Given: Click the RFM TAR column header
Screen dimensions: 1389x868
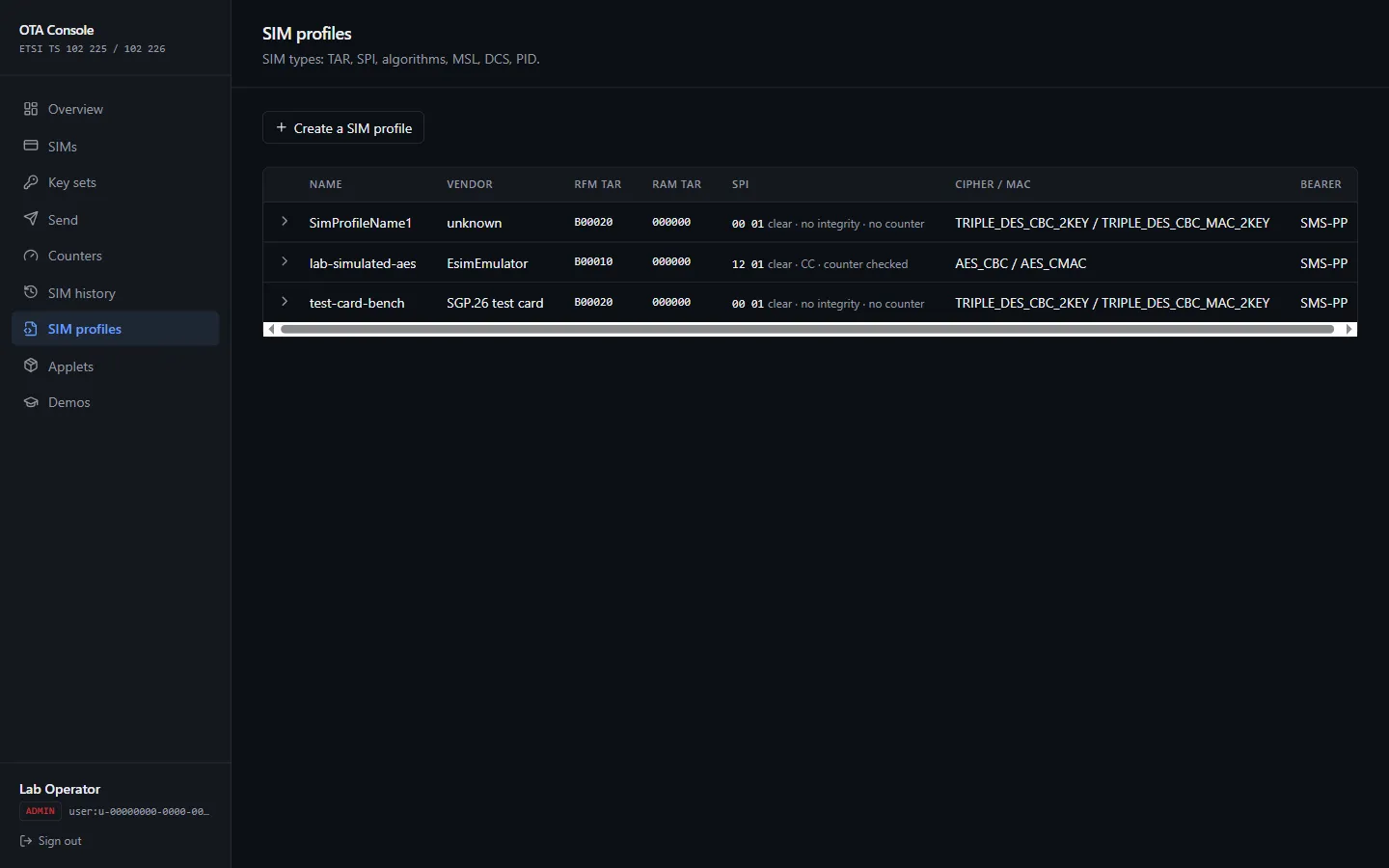Looking at the screenshot, I should click(x=598, y=184).
